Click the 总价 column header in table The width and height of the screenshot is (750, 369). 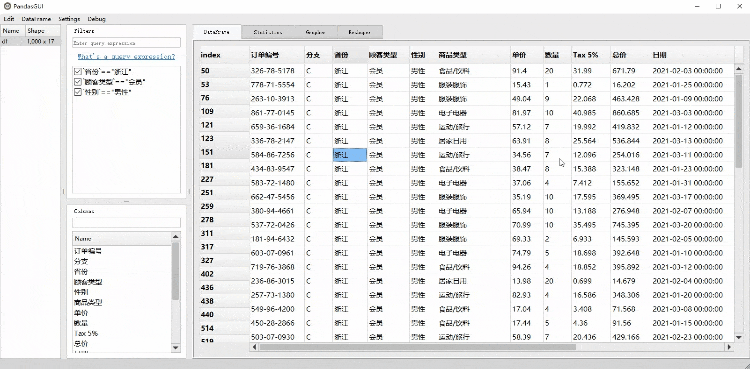(x=630, y=55)
